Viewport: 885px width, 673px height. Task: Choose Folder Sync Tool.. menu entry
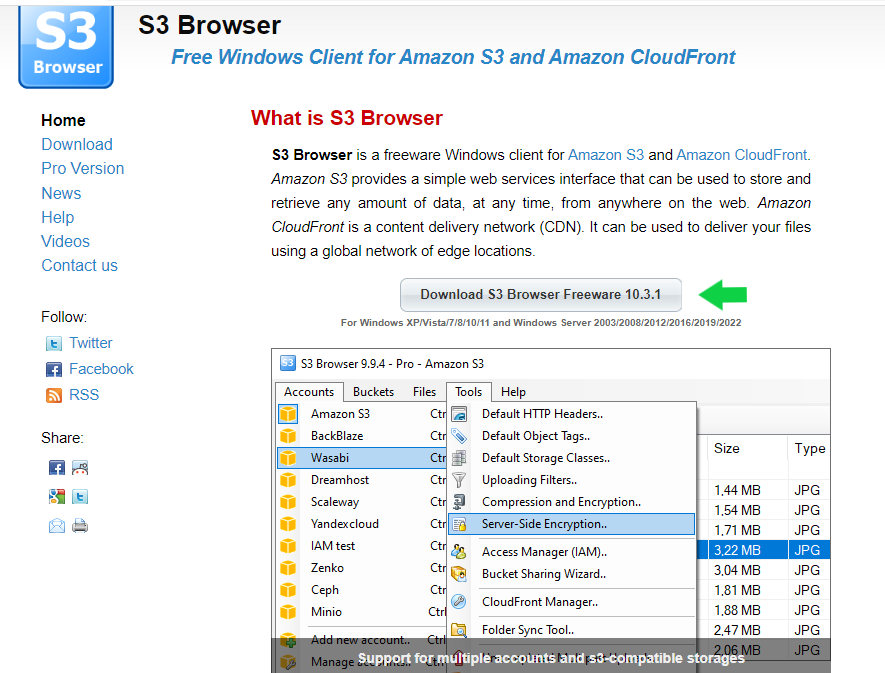pos(571,630)
